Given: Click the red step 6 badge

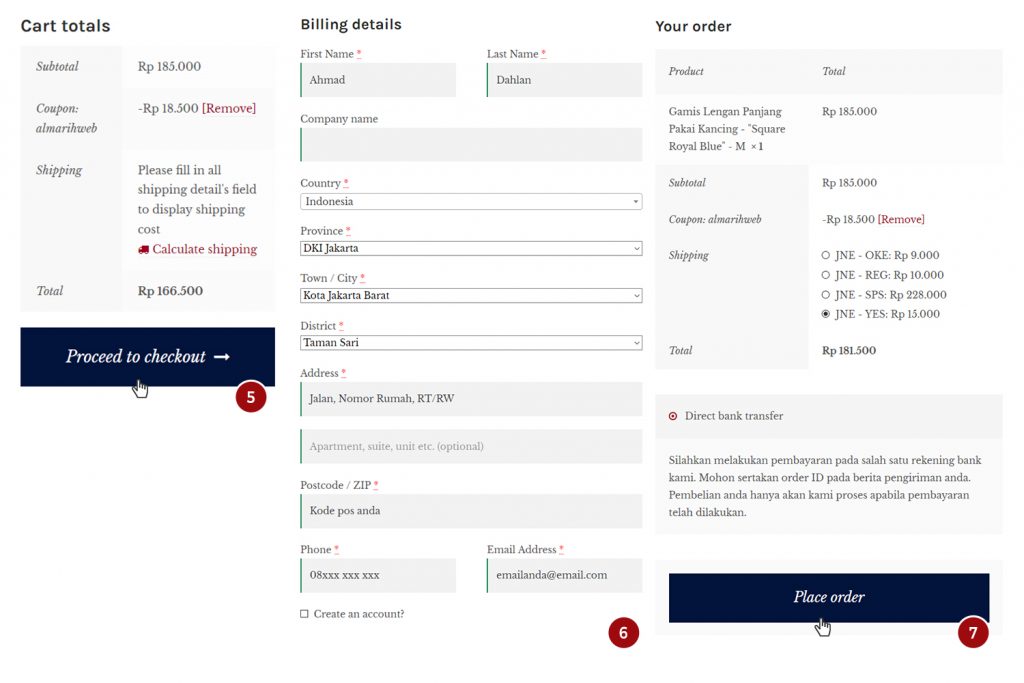Looking at the screenshot, I should coord(623,632).
